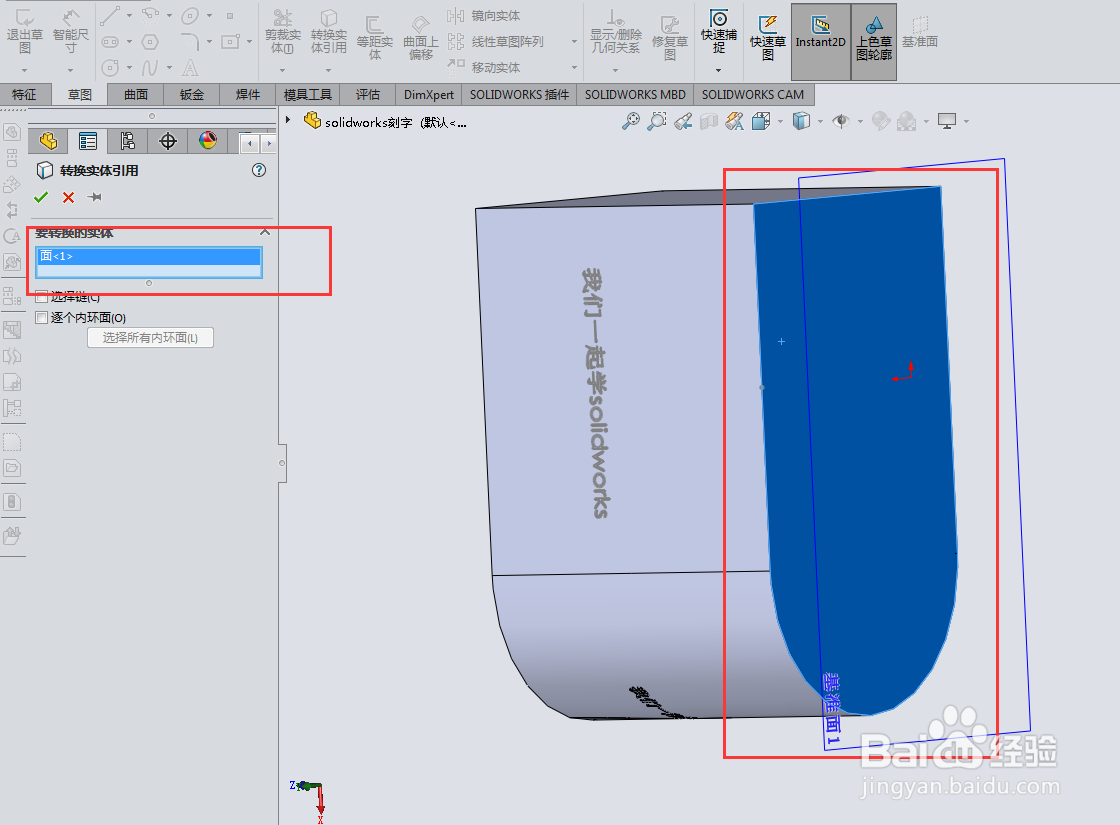Select the Straight Slot sketch tool
The height and width of the screenshot is (825, 1120).
click(x=110, y=41)
